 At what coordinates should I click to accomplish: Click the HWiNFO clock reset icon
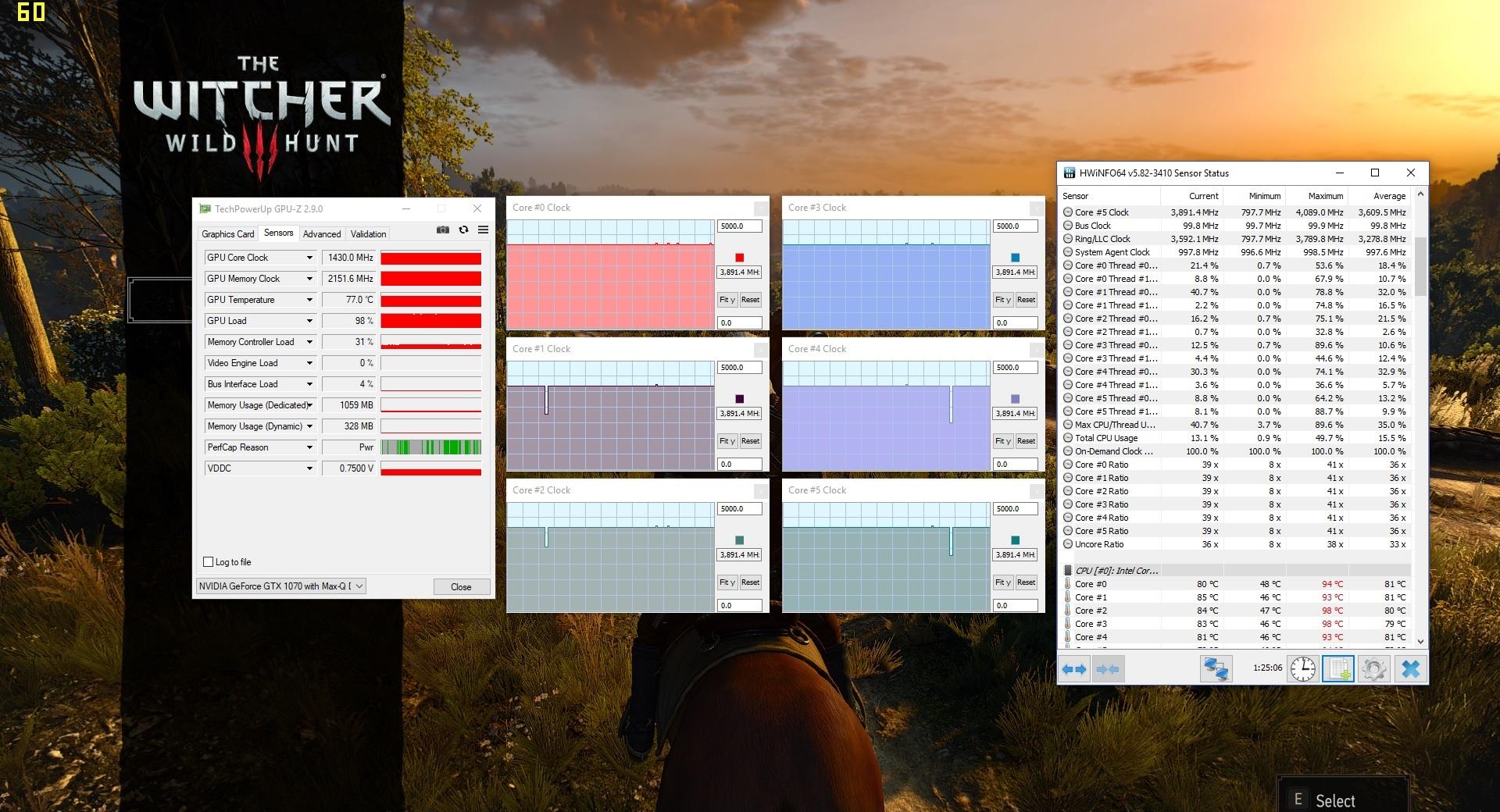(1302, 669)
